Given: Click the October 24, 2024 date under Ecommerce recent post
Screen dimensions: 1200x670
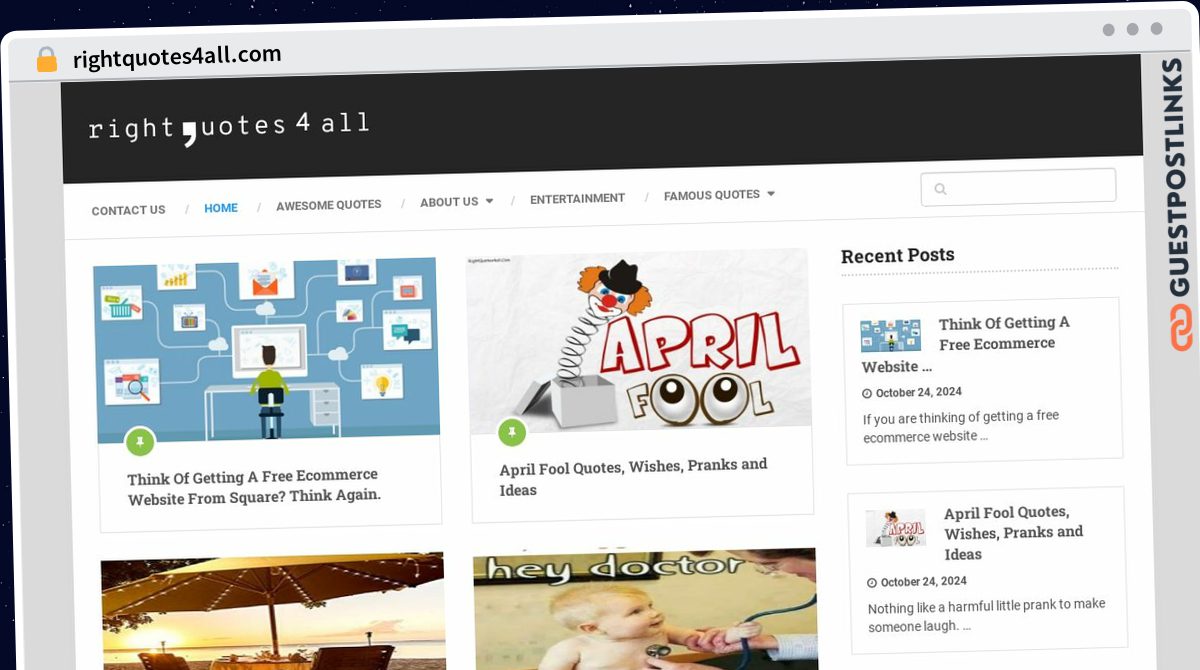Looking at the screenshot, I should point(919,392).
